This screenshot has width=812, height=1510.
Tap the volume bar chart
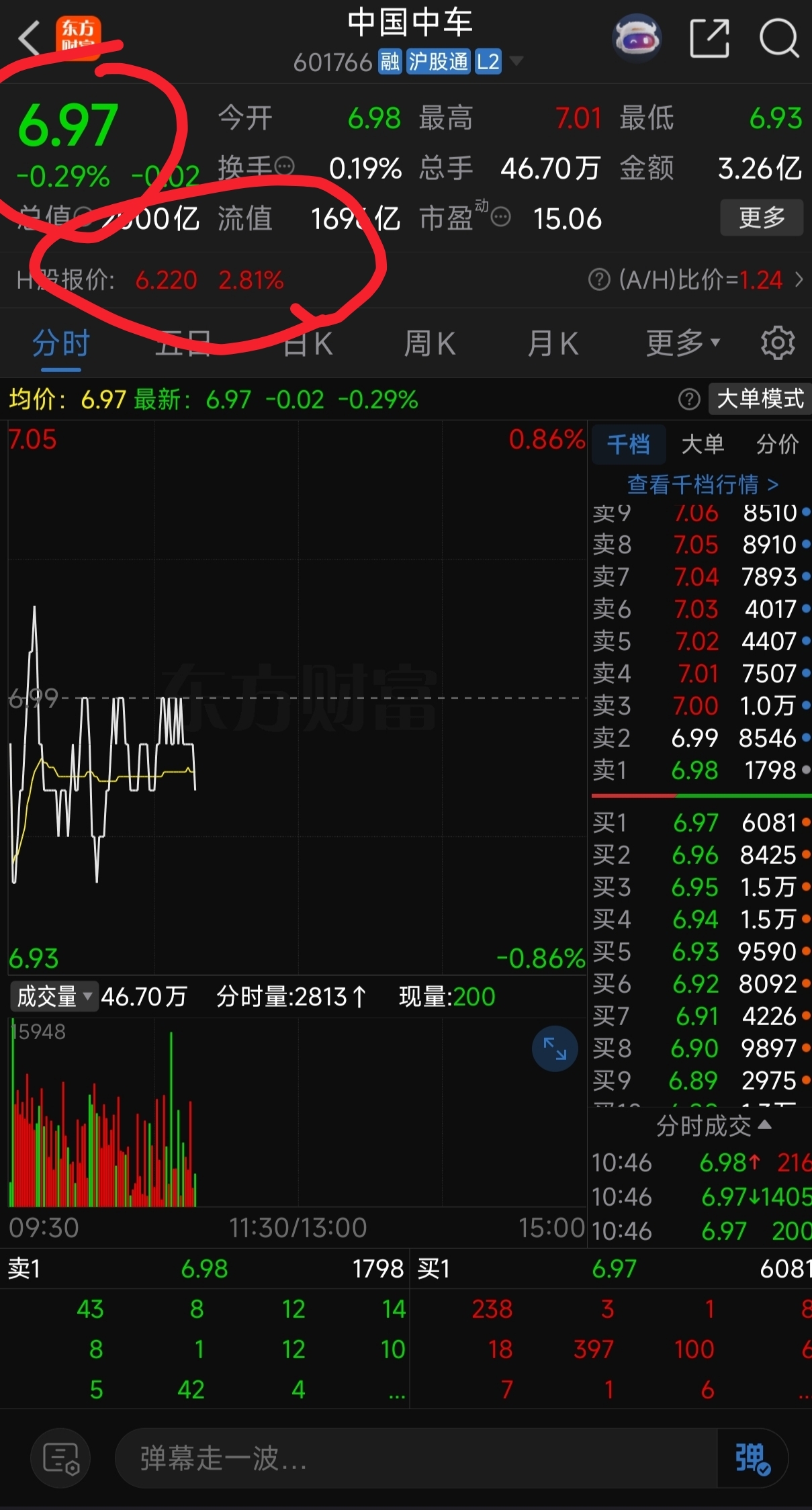(298, 1112)
